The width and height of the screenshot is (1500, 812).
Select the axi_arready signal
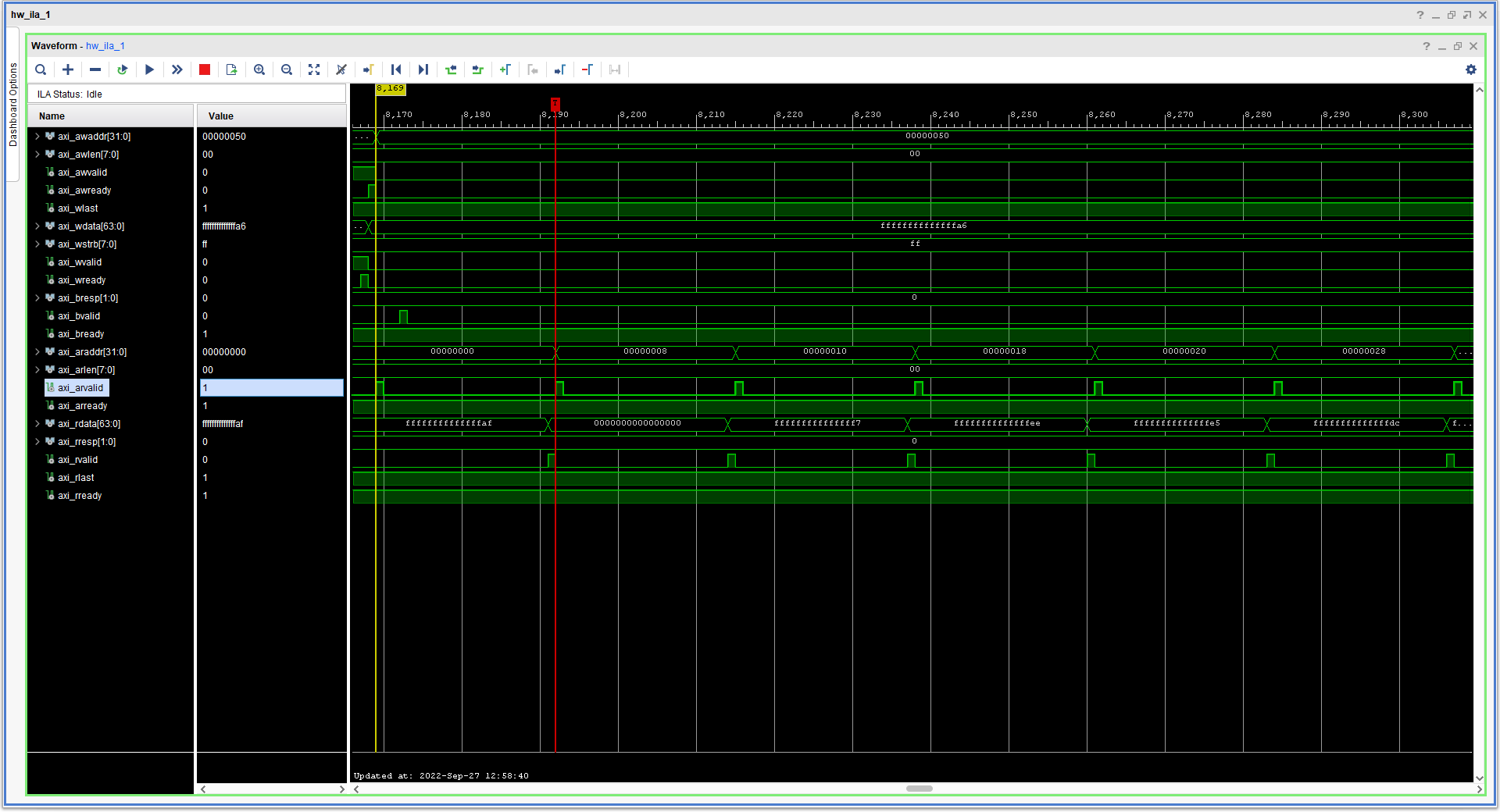coord(82,406)
